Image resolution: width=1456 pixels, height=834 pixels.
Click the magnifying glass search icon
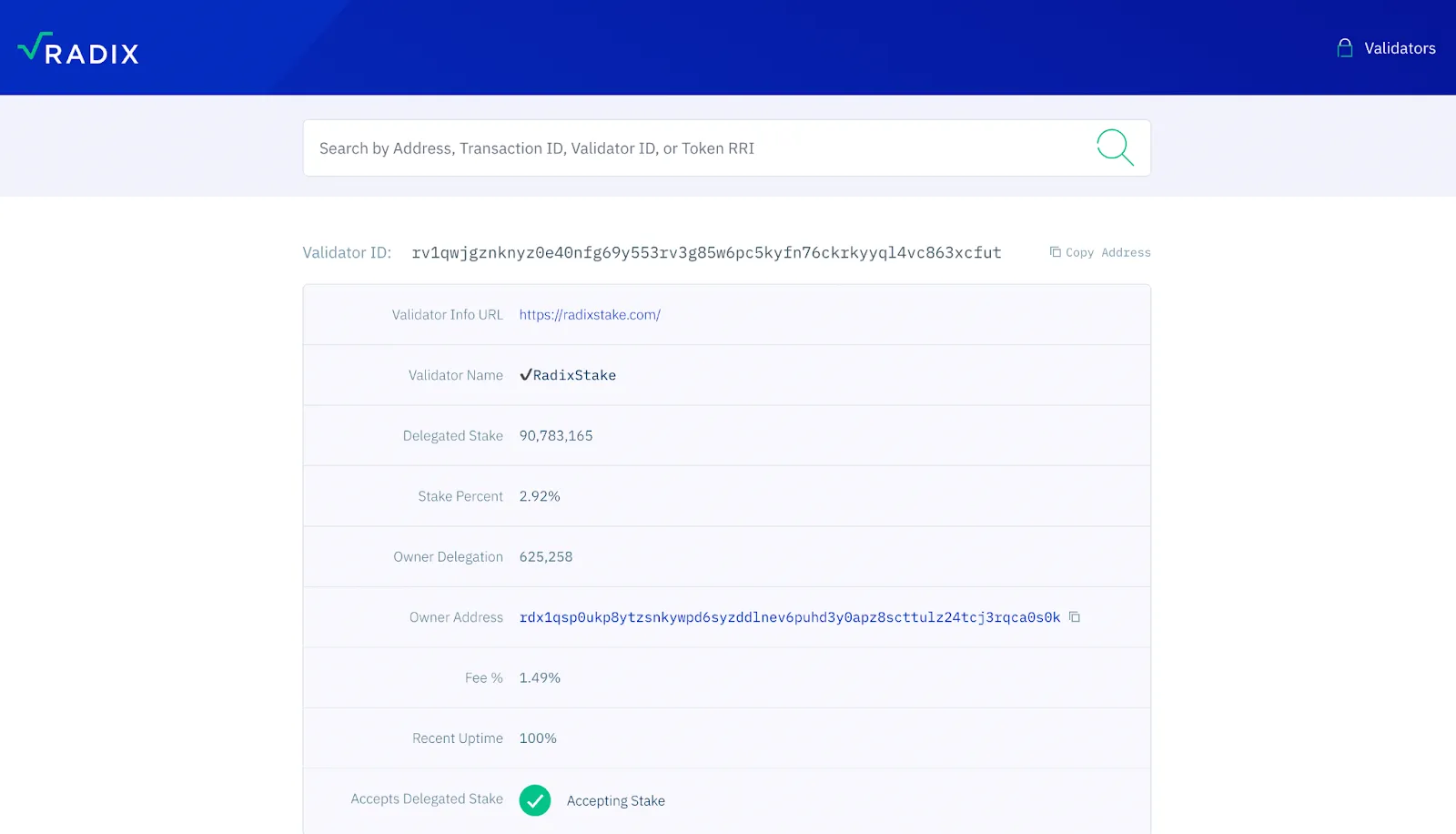pos(1115,147)
